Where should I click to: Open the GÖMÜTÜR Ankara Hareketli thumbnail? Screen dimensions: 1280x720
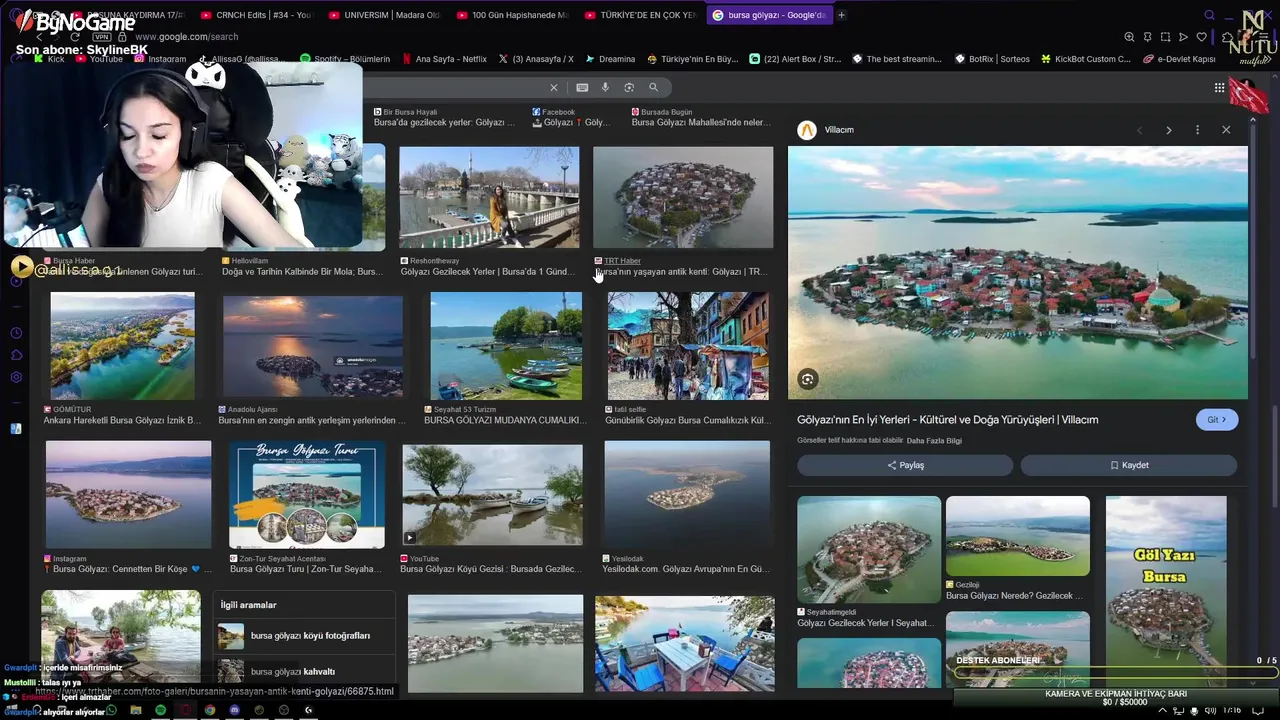123,346
